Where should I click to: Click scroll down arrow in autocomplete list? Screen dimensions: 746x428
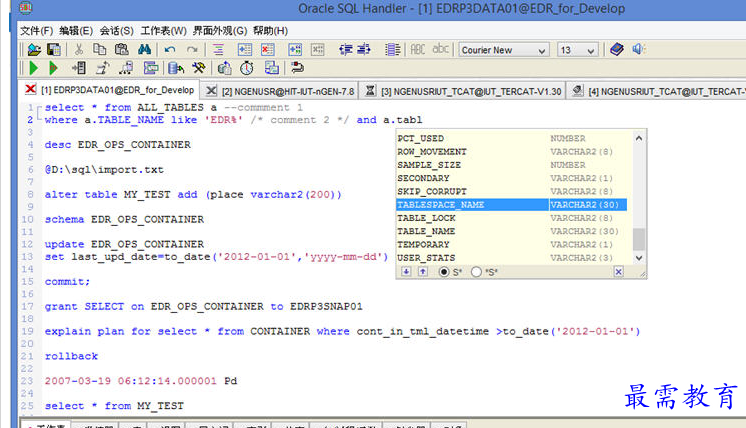[x=639, y=258]
